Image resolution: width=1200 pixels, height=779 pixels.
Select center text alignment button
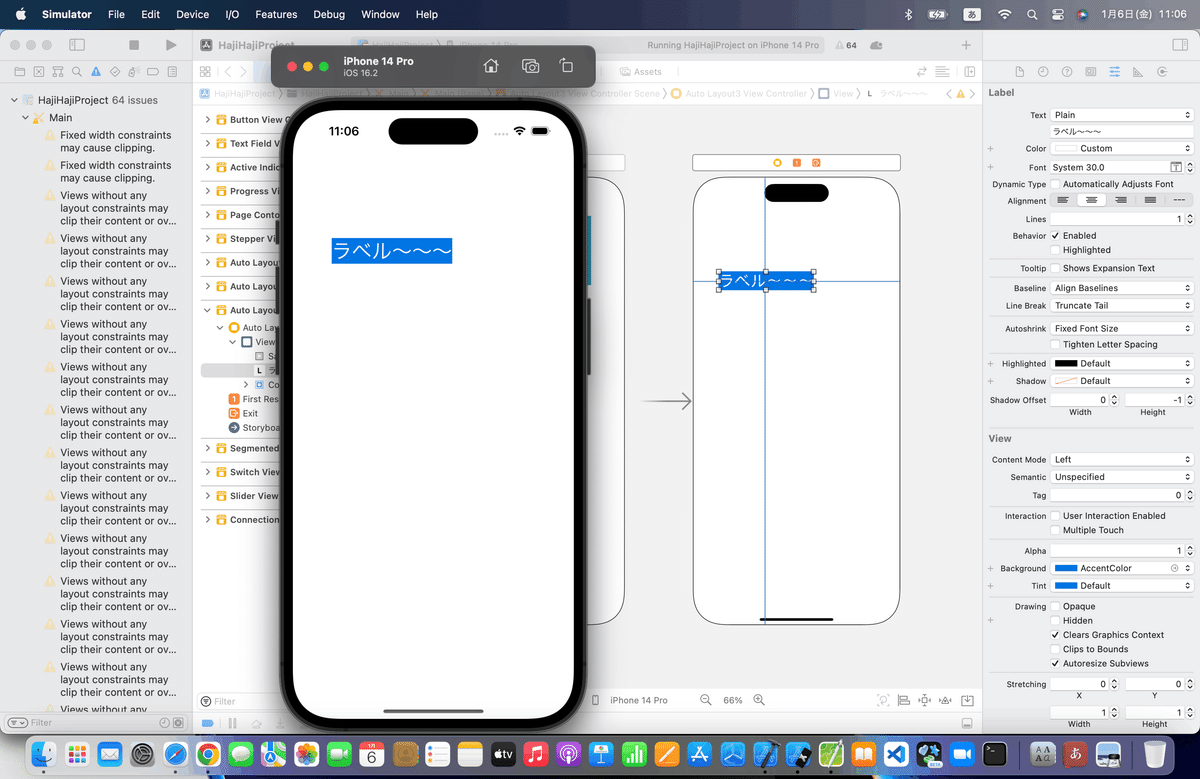[x=1091, y=200]
